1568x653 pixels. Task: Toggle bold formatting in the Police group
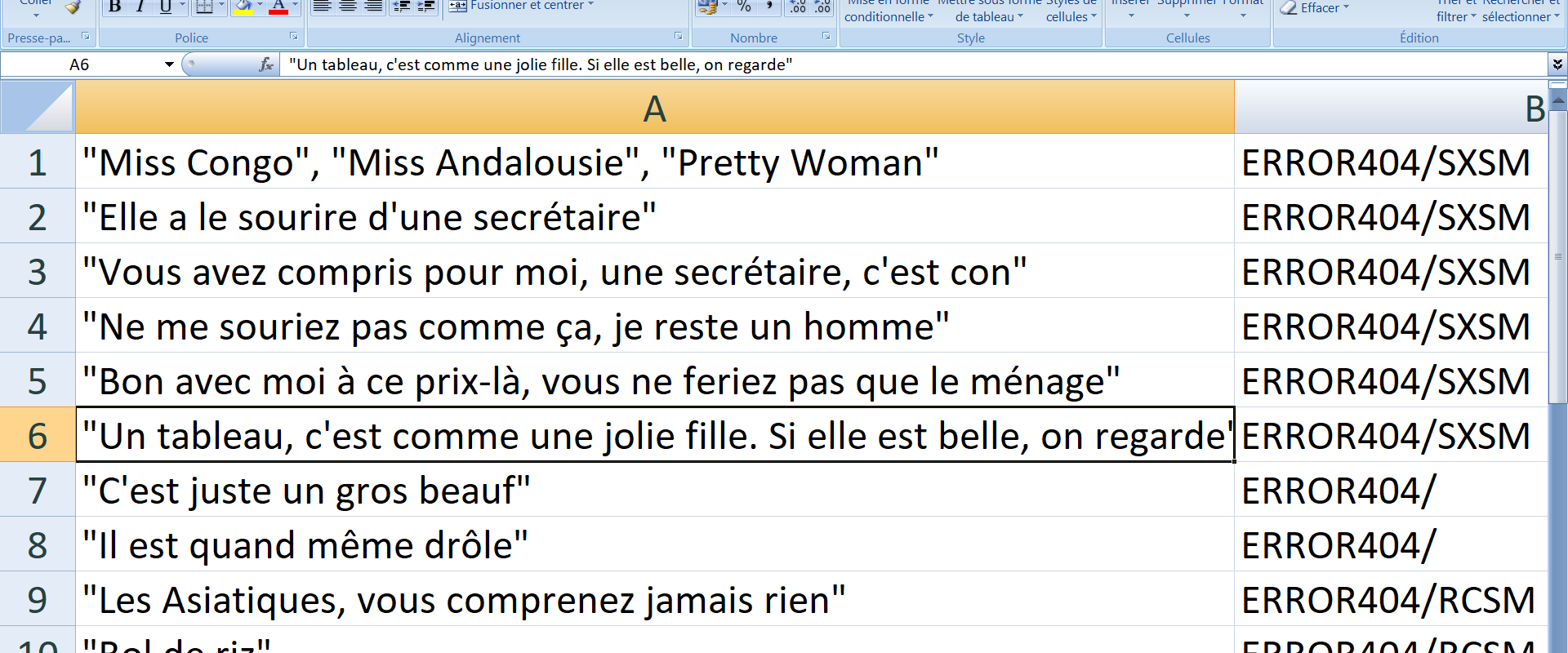[x=115, y=7]
